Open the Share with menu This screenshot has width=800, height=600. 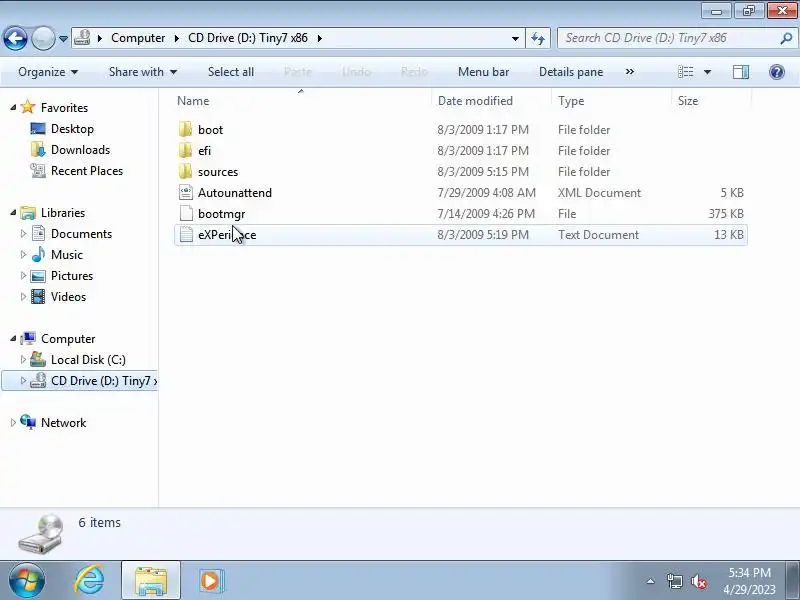pos(143,72)
